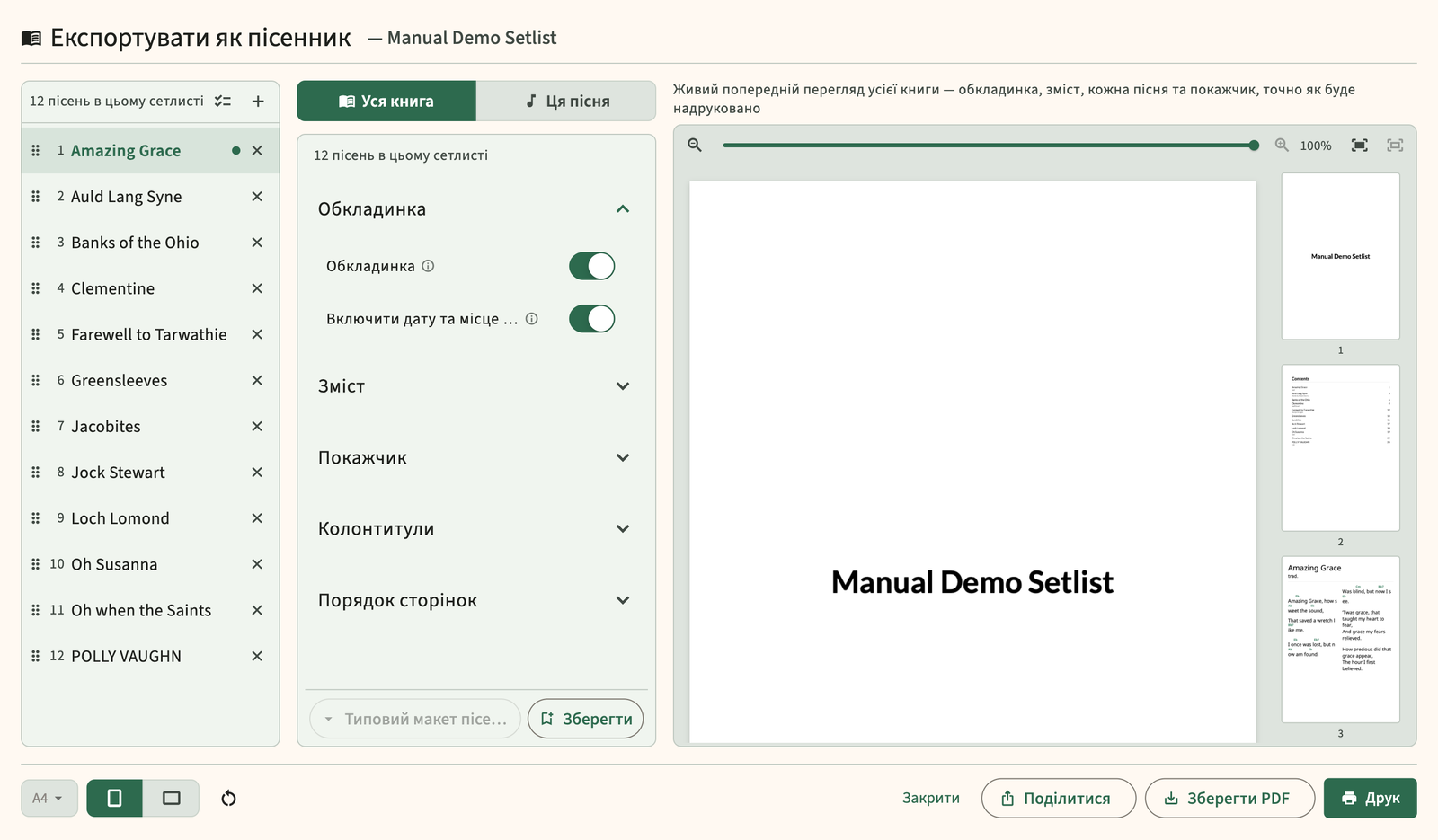Click the Зберегти layout button
The width and height of the screenshot is (1438, 840).
coord(586,719)
